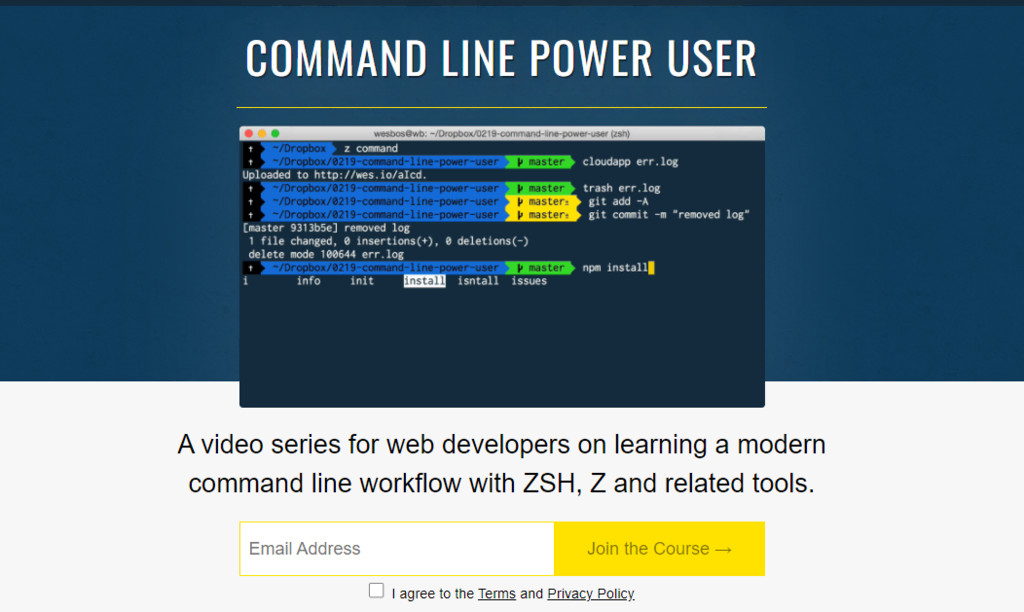1024x612 pixels.
Task: Open the Terms link
Action: (x=497, y=593)
